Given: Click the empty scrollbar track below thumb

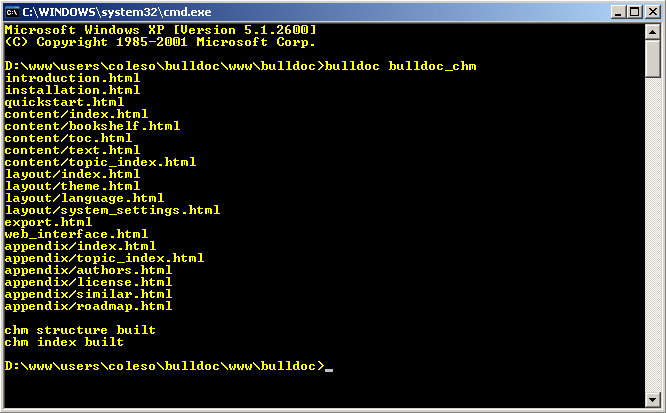Looking at the screenshot, I should [x=652, y=234].
